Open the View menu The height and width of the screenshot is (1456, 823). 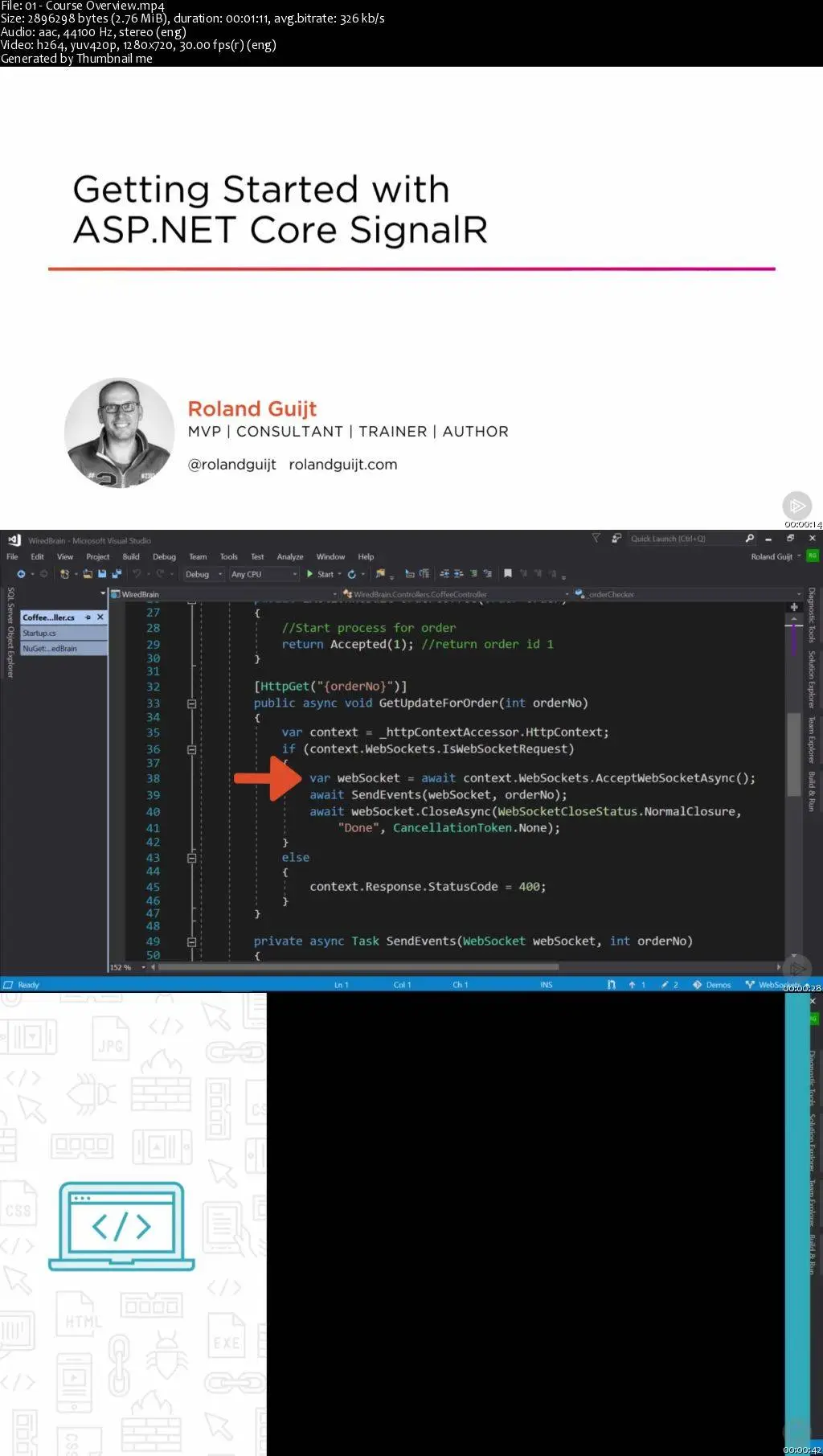click(x=65, y=556)
